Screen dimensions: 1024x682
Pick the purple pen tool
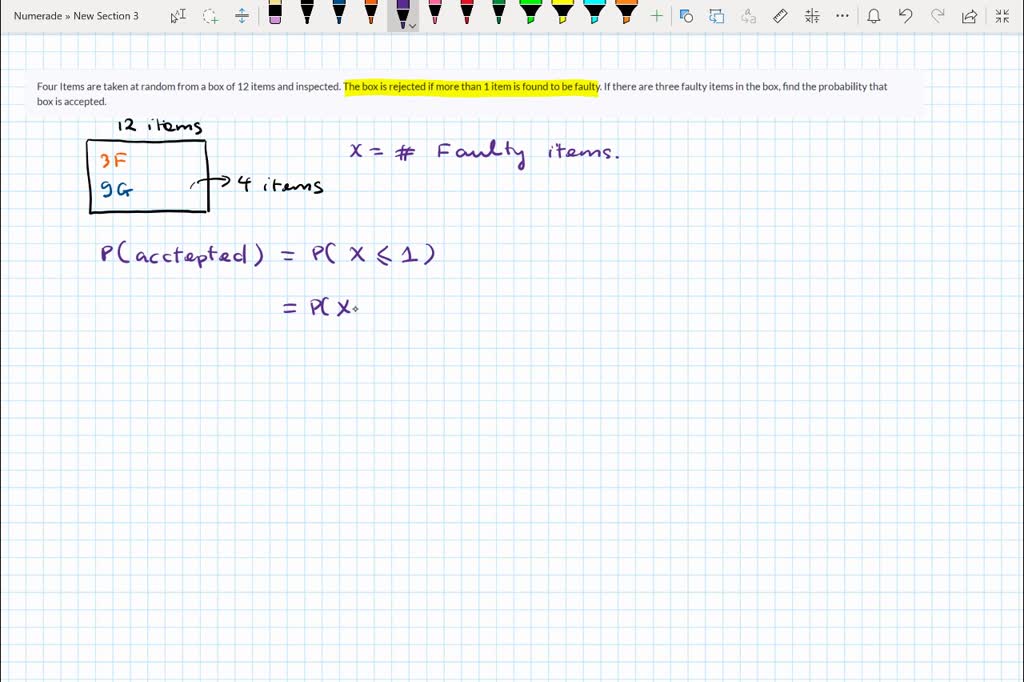point(402,14)
